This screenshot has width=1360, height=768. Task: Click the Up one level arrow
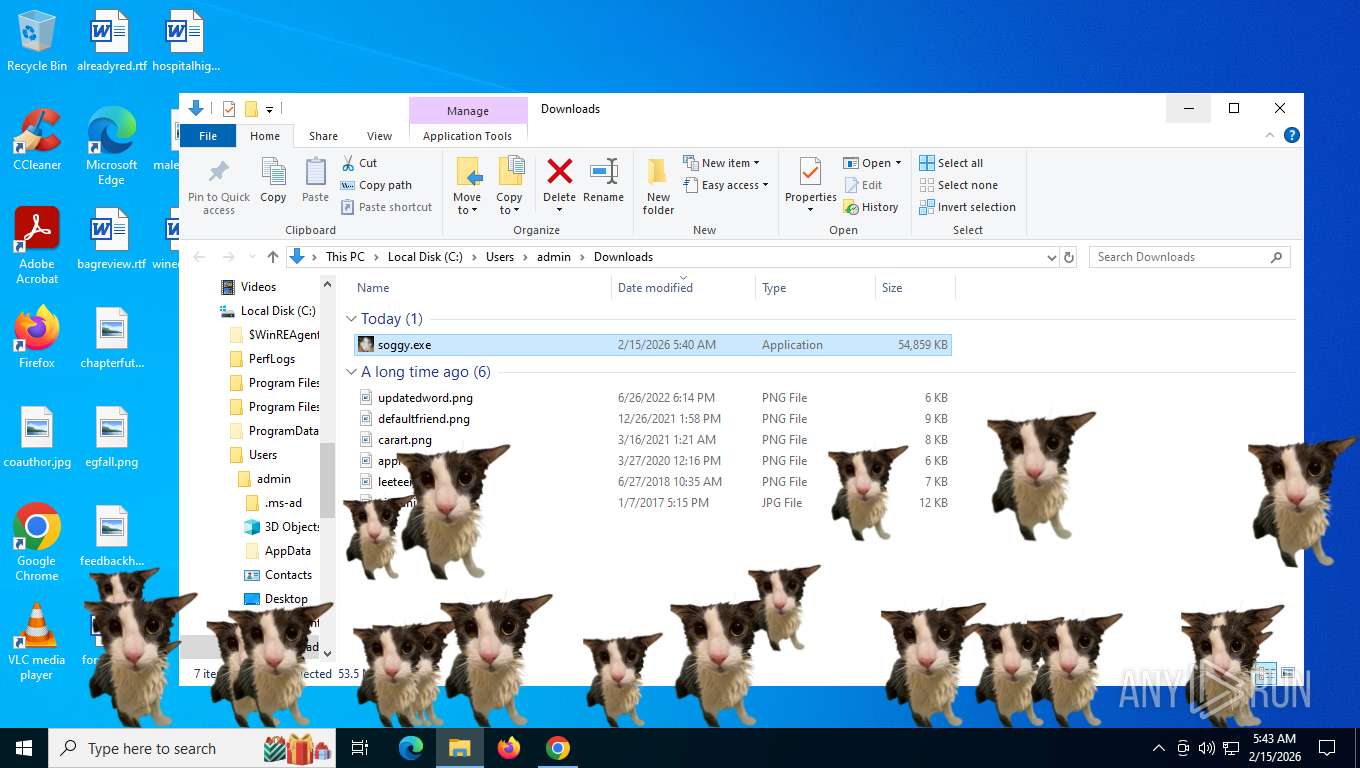[x=273, y=257]
